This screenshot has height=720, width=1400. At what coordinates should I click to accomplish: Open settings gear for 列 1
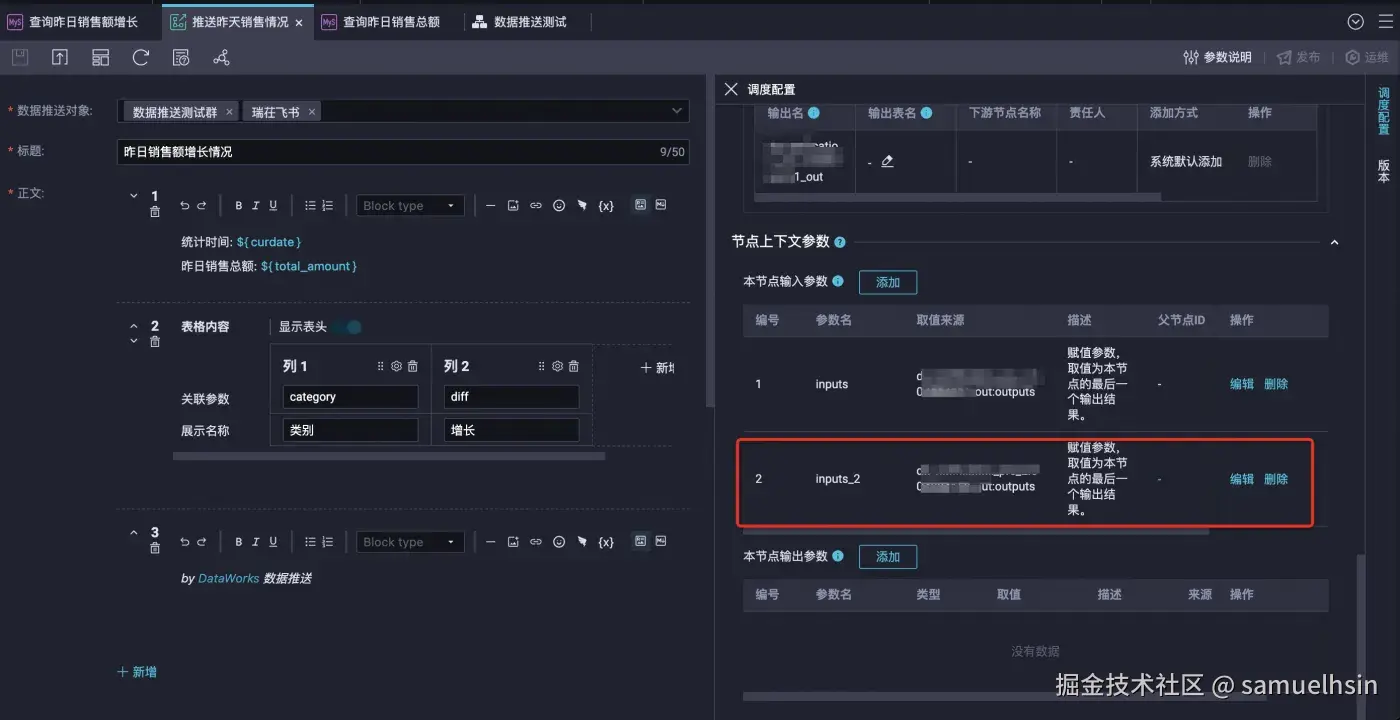pyautogui.click(x=396, y=367)
